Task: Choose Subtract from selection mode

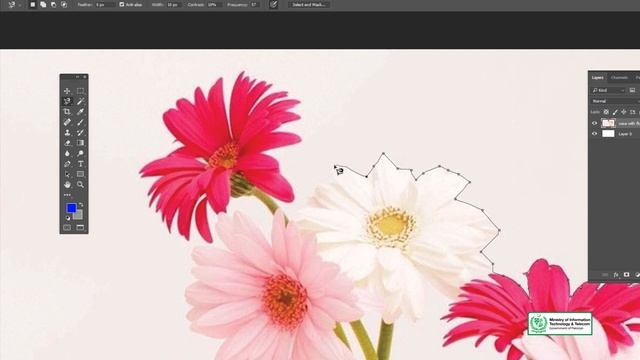Action: point(53,4)
